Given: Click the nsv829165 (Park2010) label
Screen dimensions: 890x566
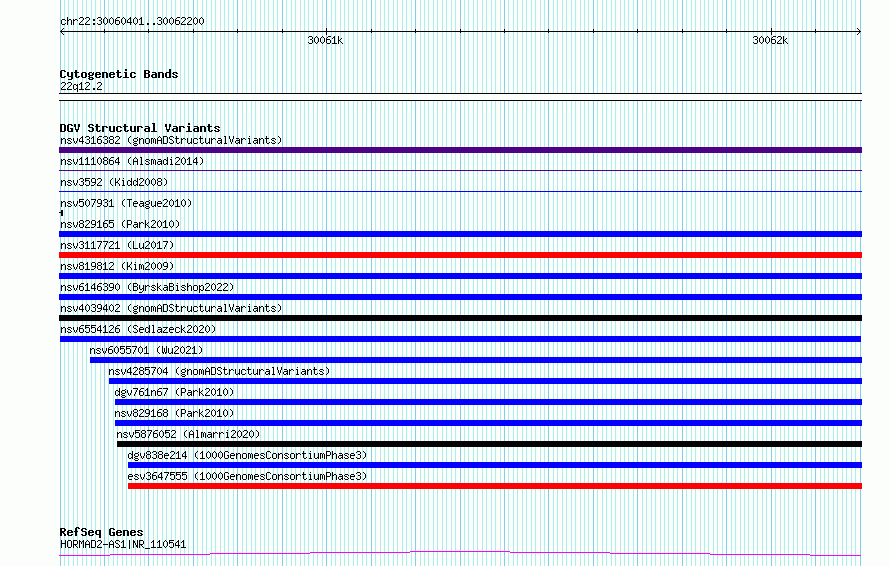Looking at the screenshot, I should click(x=120, y=224).
